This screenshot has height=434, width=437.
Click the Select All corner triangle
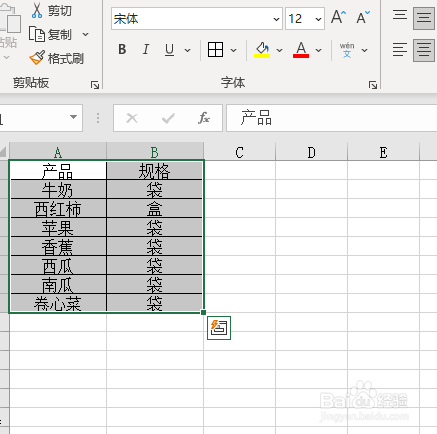(x=4, y=152)
